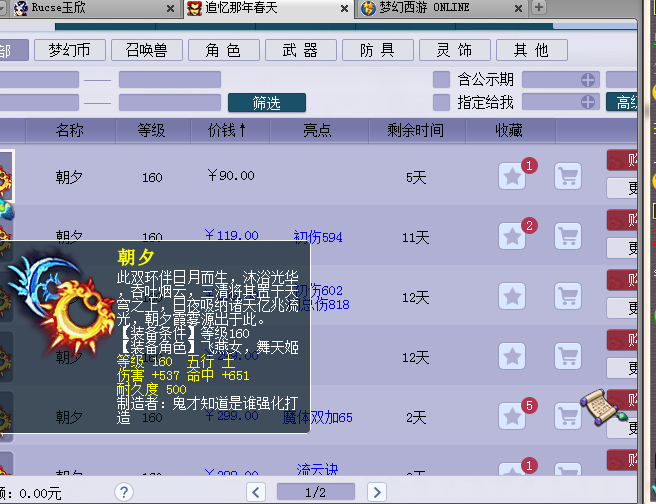656x504 pixels.
Task: Click the 等级 column header
Action: click(x=152, y=131)
